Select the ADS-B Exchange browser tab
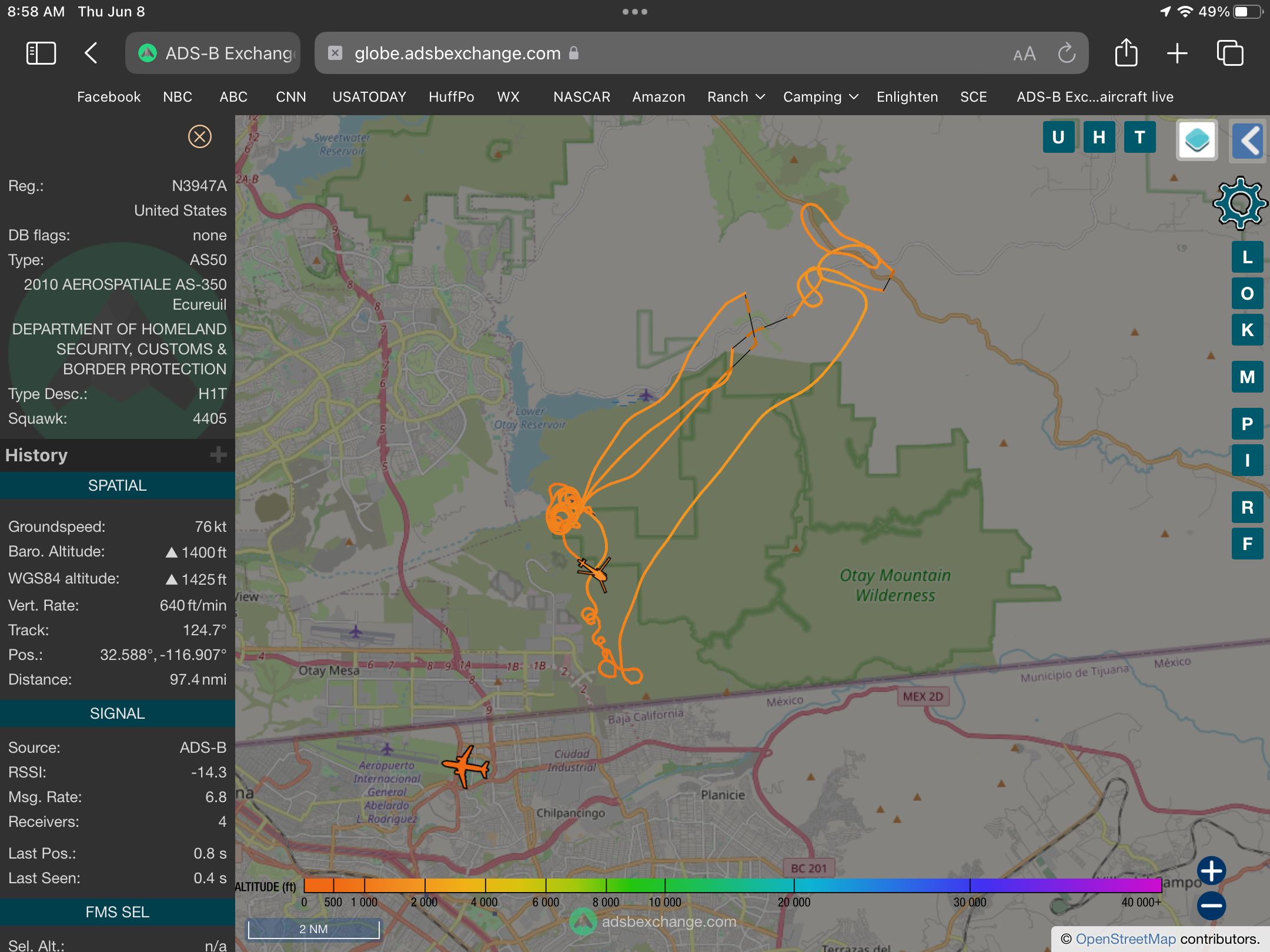Viewport: 1270px width, 952px height. tap(213, 53)
